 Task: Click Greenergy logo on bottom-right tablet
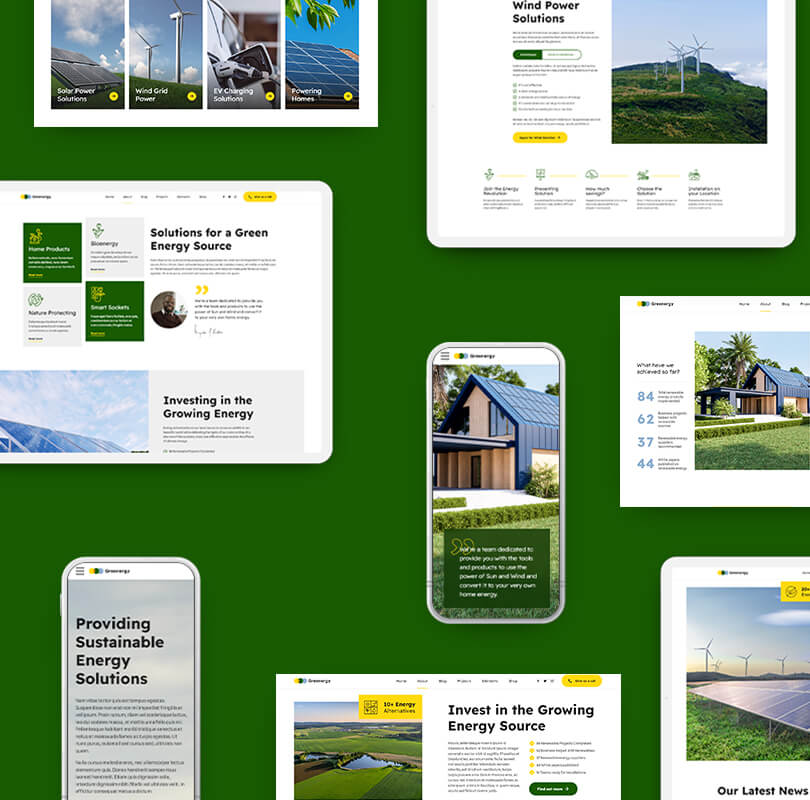733,573
